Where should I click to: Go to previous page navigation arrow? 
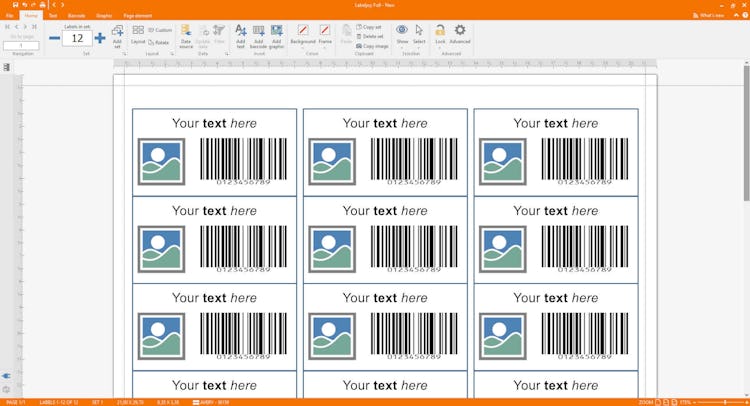pyautogui.click(x=16, y=27)
